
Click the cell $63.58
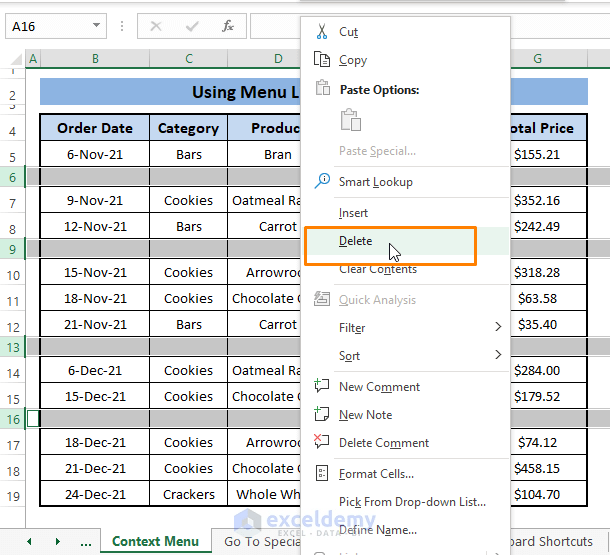548,298
